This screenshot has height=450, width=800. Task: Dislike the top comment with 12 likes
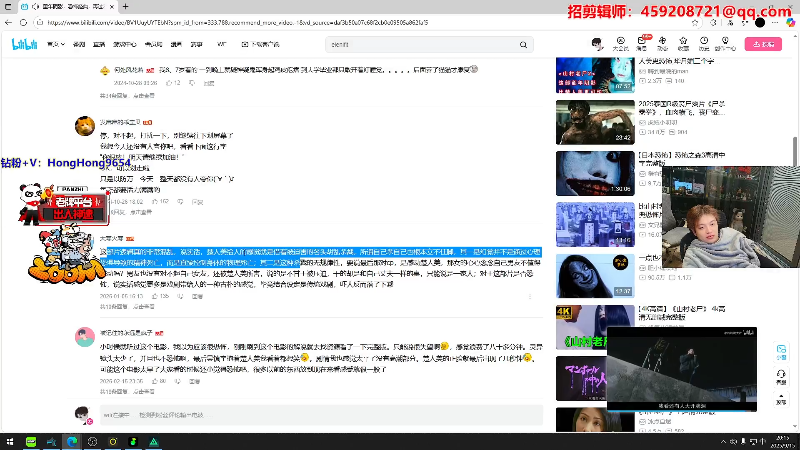[x=192, y=83]
